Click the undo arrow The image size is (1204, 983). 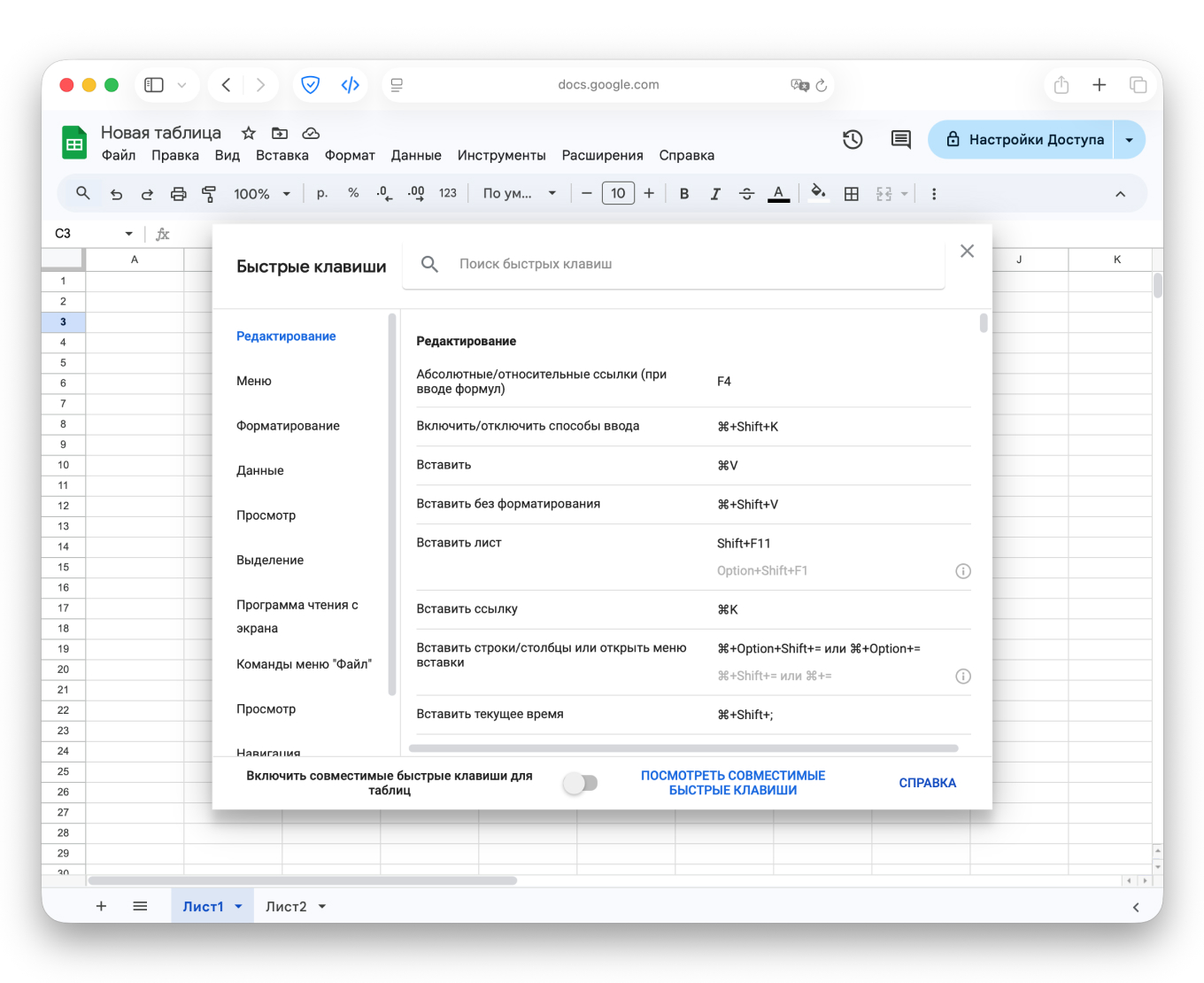pos(116,194)
